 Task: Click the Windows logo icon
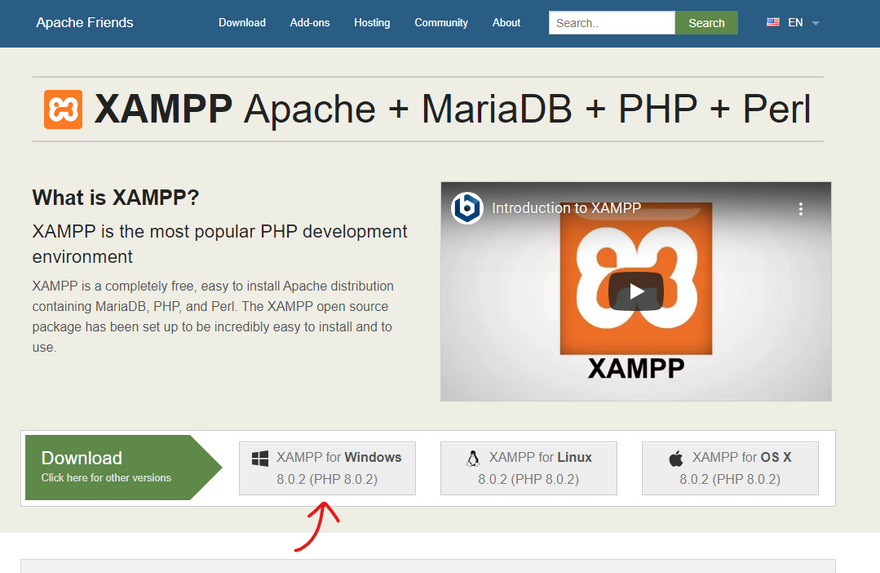coord(260,458)
